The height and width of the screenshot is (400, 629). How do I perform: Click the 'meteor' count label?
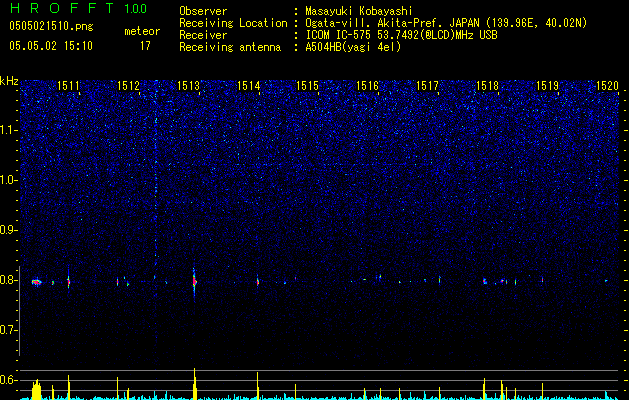click(x=142, y=31)
